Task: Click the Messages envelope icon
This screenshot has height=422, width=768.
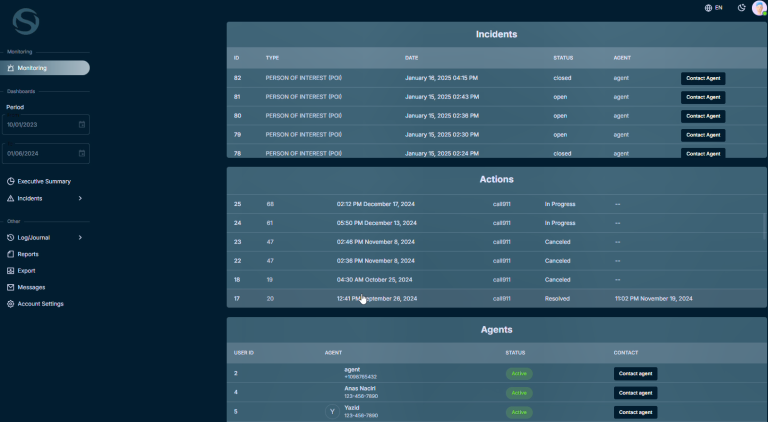Action: click(10, 287)
